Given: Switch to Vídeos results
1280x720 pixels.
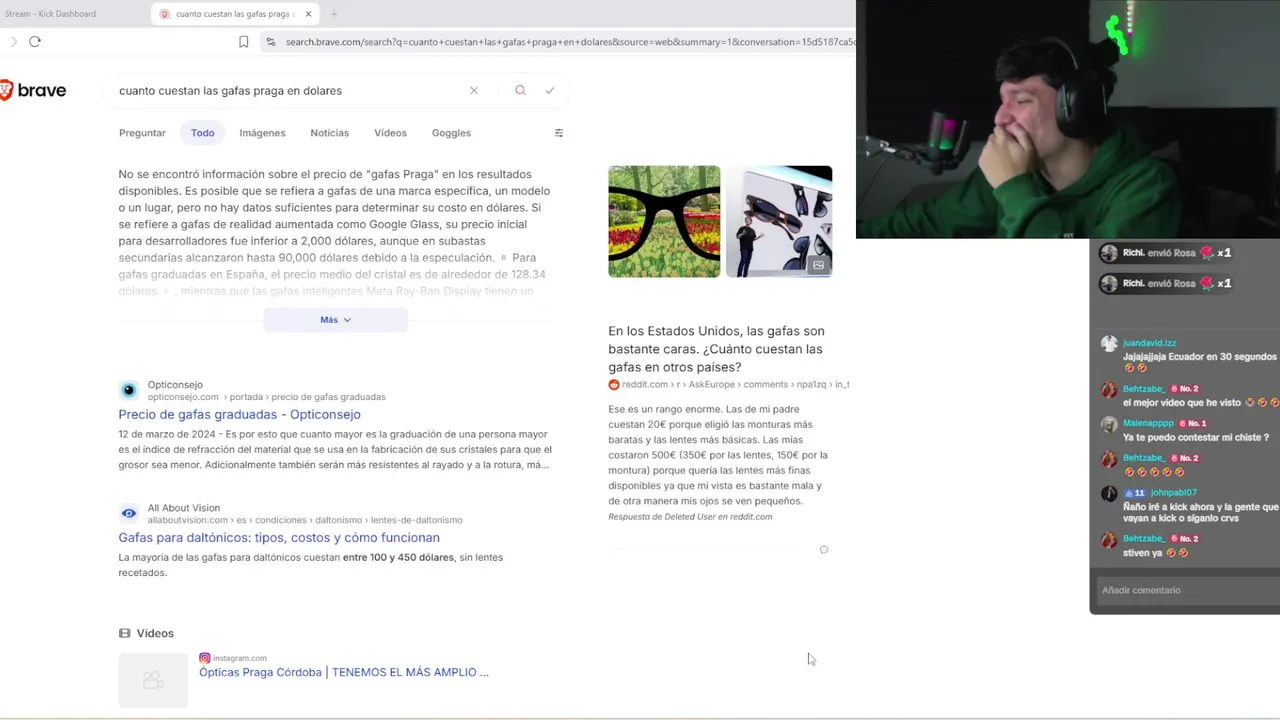Looking at the screenshot, I should point(390,133).
